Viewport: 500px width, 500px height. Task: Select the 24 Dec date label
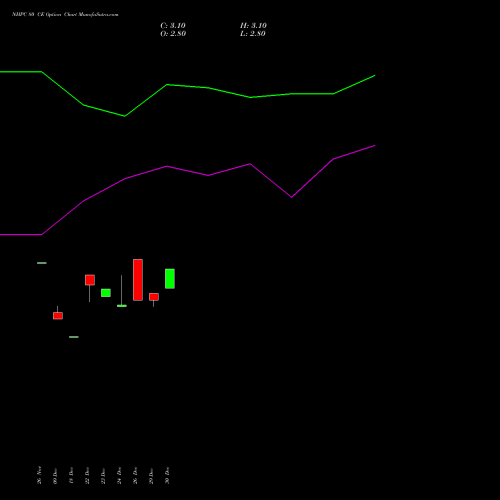119,476
